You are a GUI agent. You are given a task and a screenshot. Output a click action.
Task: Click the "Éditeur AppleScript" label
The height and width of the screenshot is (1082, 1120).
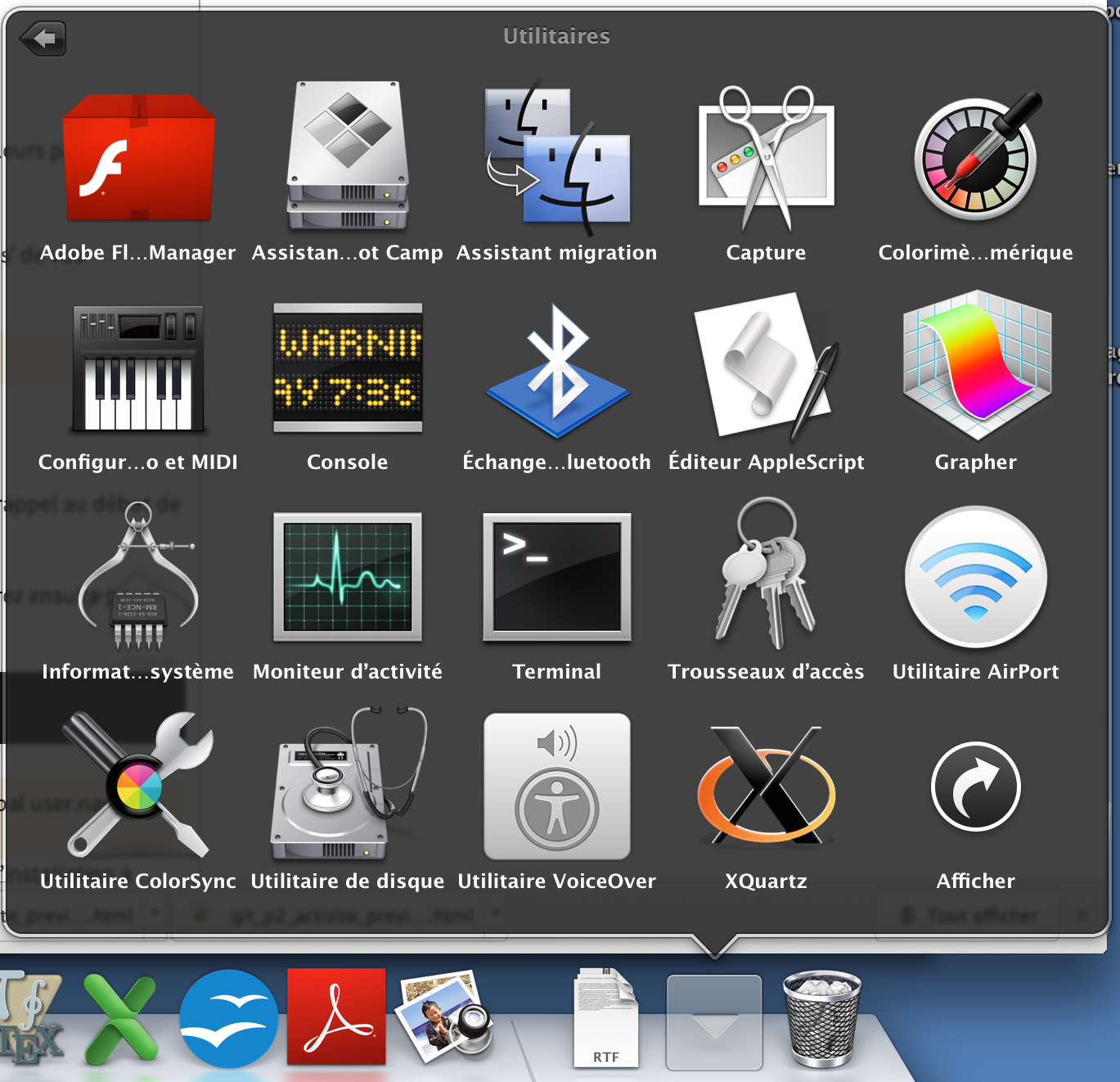pos(767,463)
